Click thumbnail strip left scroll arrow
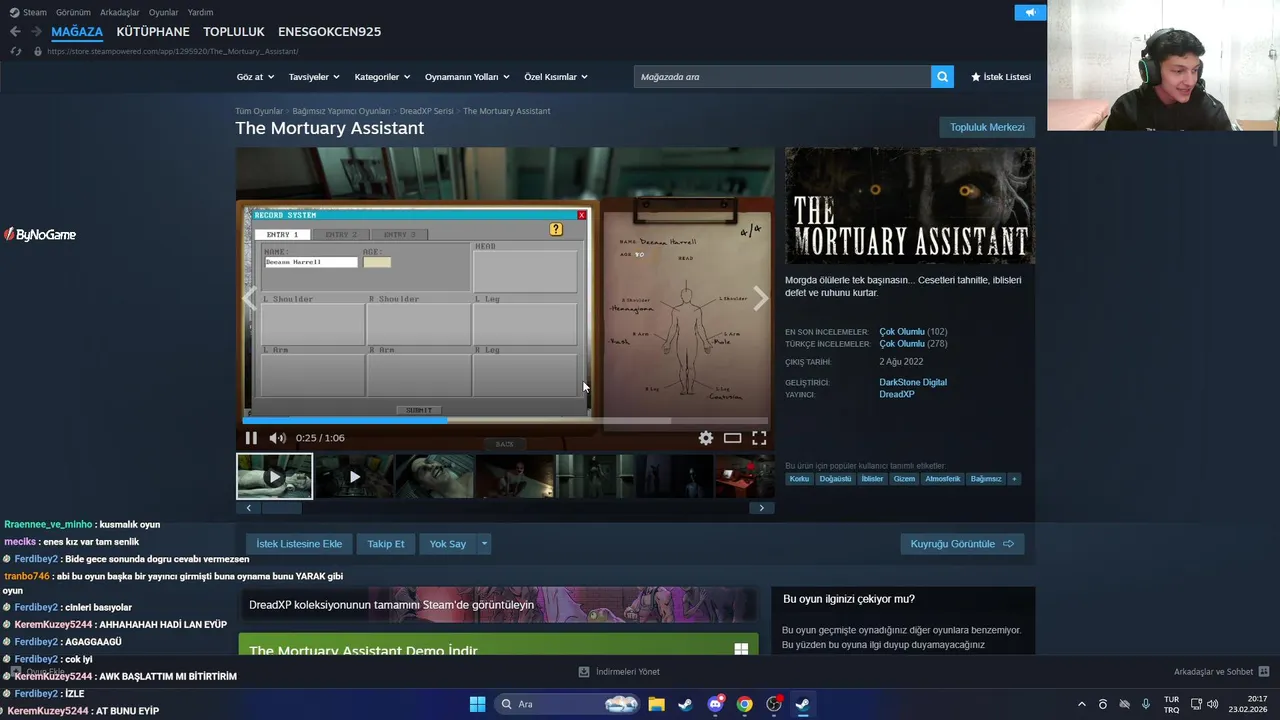Image resolution: width=1280 pixels, height=720 pixels. click(249, 508)
